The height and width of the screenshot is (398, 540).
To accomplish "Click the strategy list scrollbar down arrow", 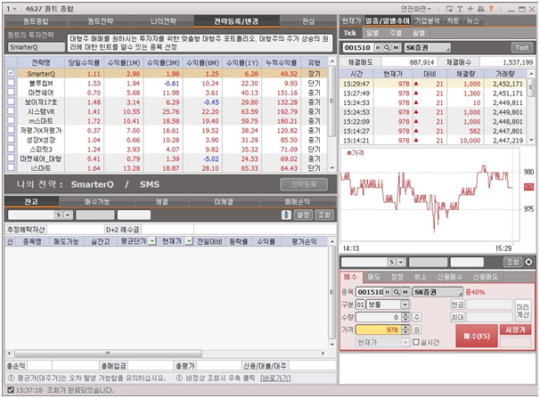I will 332,168.
